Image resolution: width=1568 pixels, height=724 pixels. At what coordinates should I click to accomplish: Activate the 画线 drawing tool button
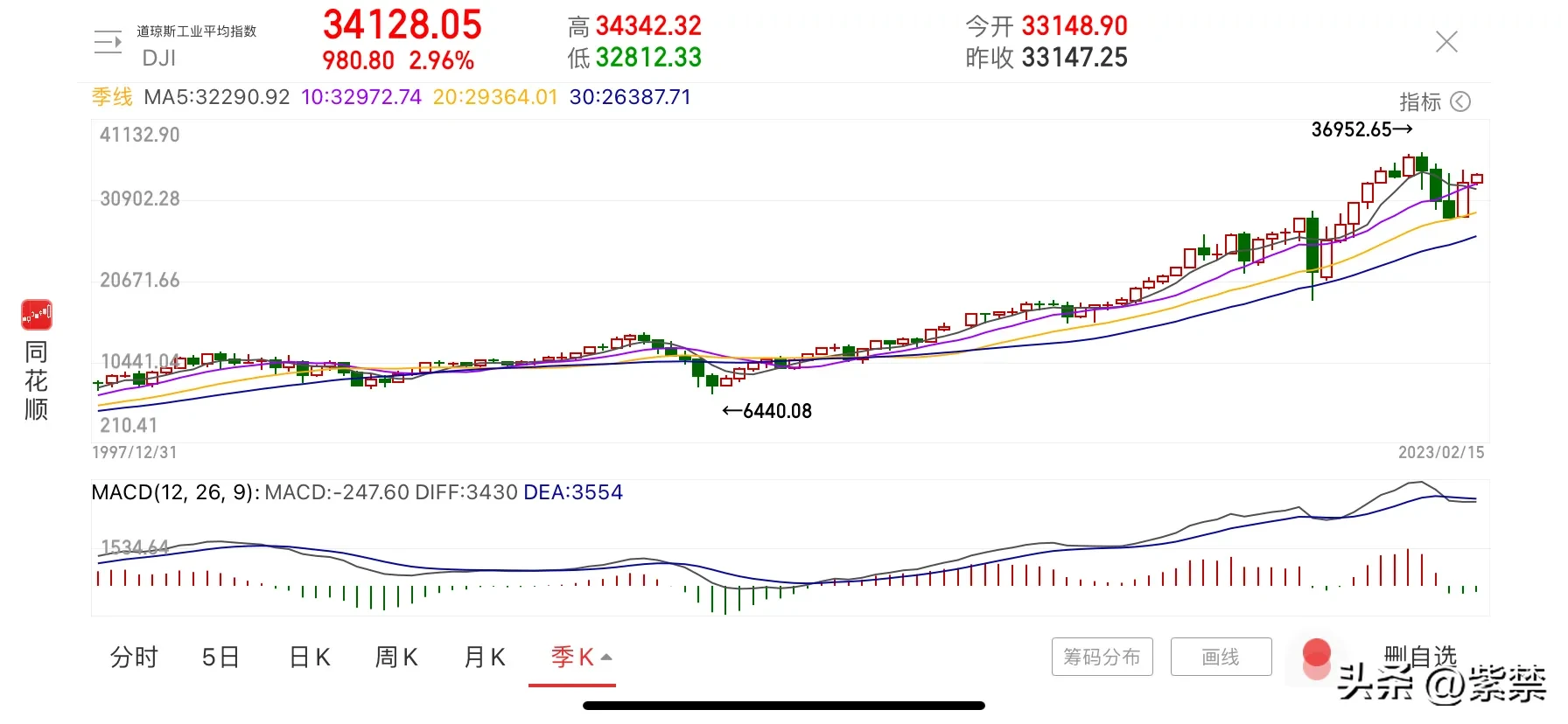click(x=1221, y=657)
